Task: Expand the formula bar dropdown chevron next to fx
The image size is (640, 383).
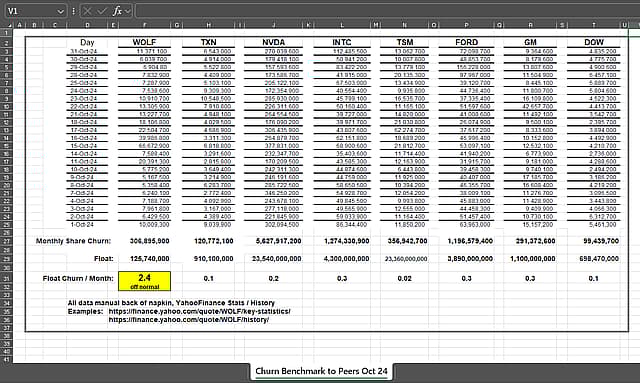Action: (x=128, y=11)
